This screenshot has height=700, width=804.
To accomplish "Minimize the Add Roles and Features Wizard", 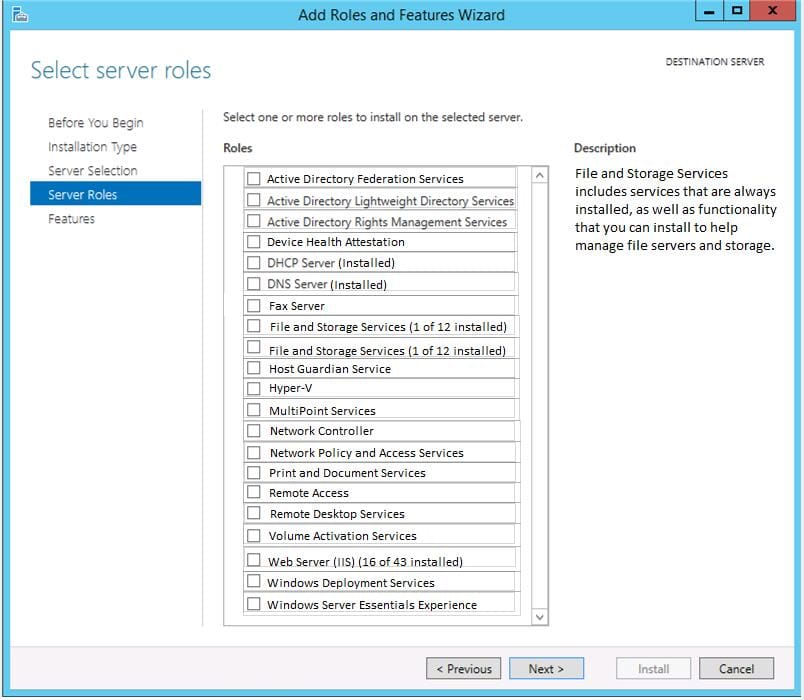I will (709, 11).
